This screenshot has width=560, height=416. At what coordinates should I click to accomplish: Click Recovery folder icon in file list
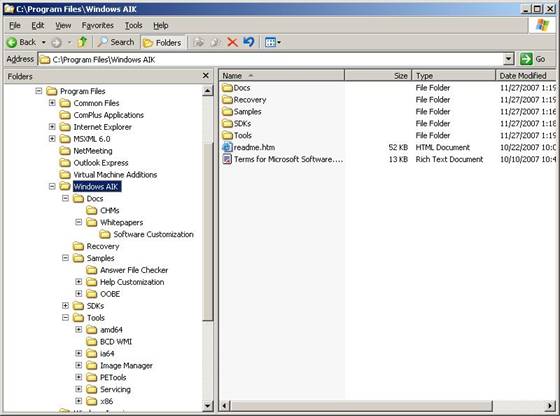point(227,100)
